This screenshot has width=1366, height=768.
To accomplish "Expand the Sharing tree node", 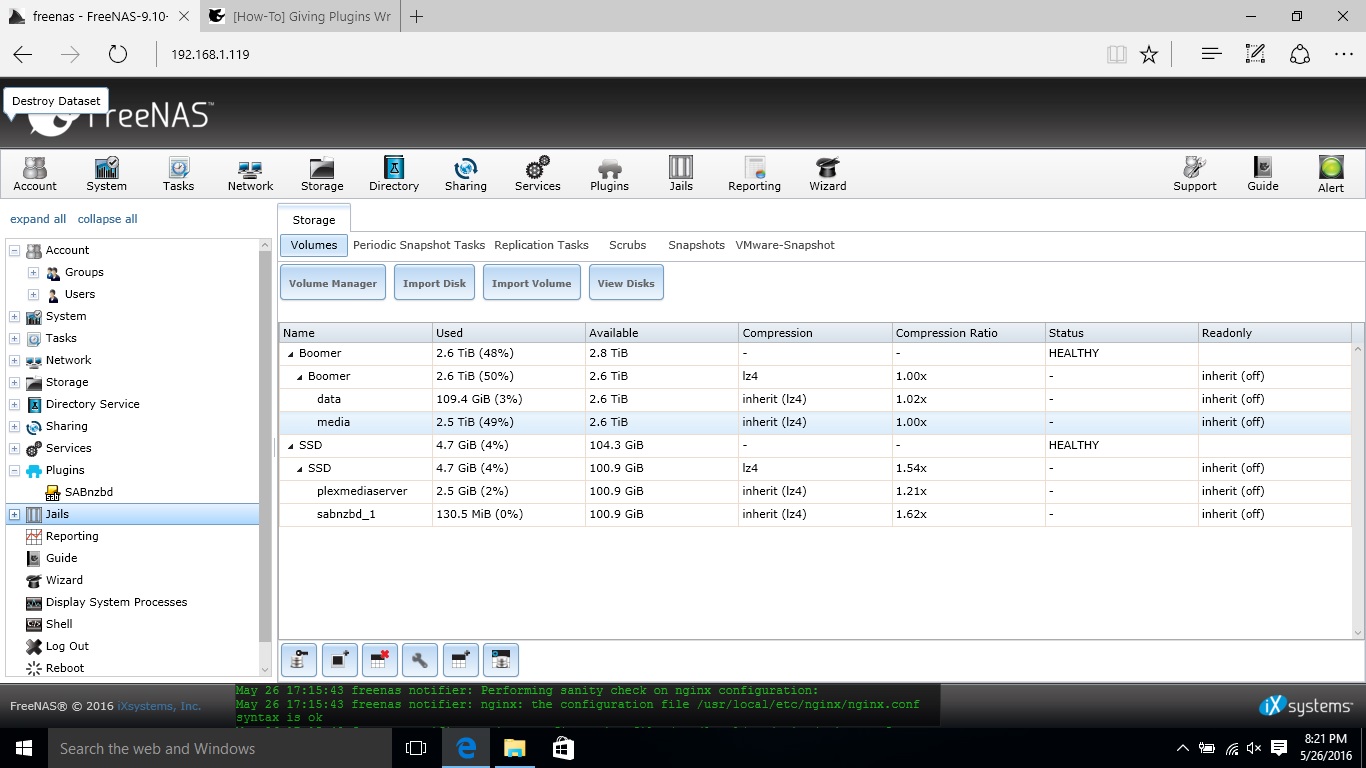I will pos(14,426).
